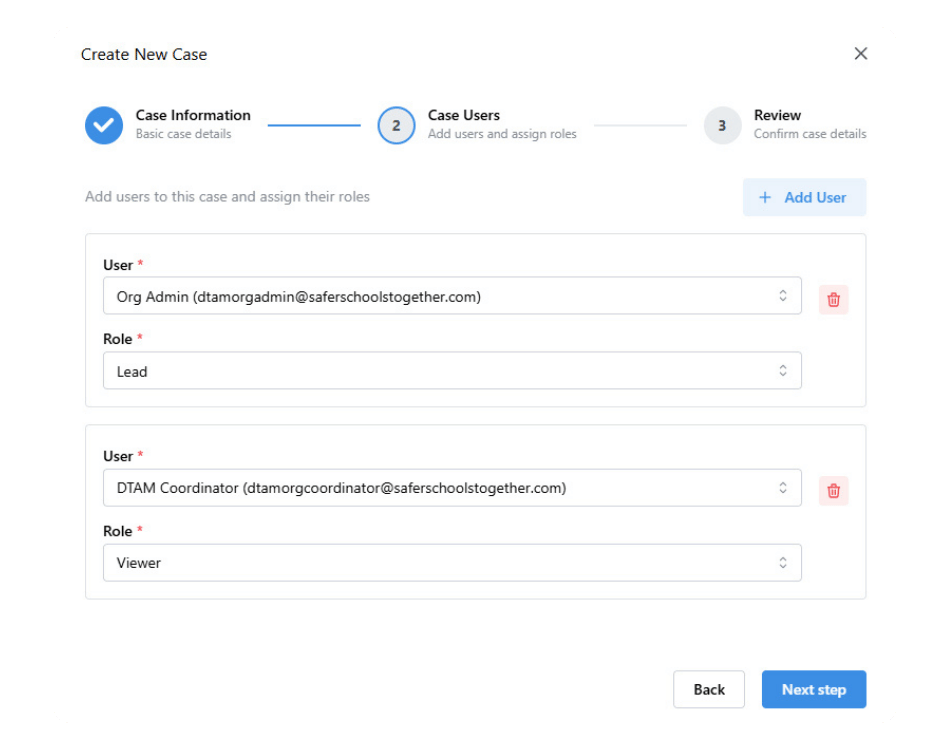Click the Back button
Screen dimensions: 950x750
[709, 689]
